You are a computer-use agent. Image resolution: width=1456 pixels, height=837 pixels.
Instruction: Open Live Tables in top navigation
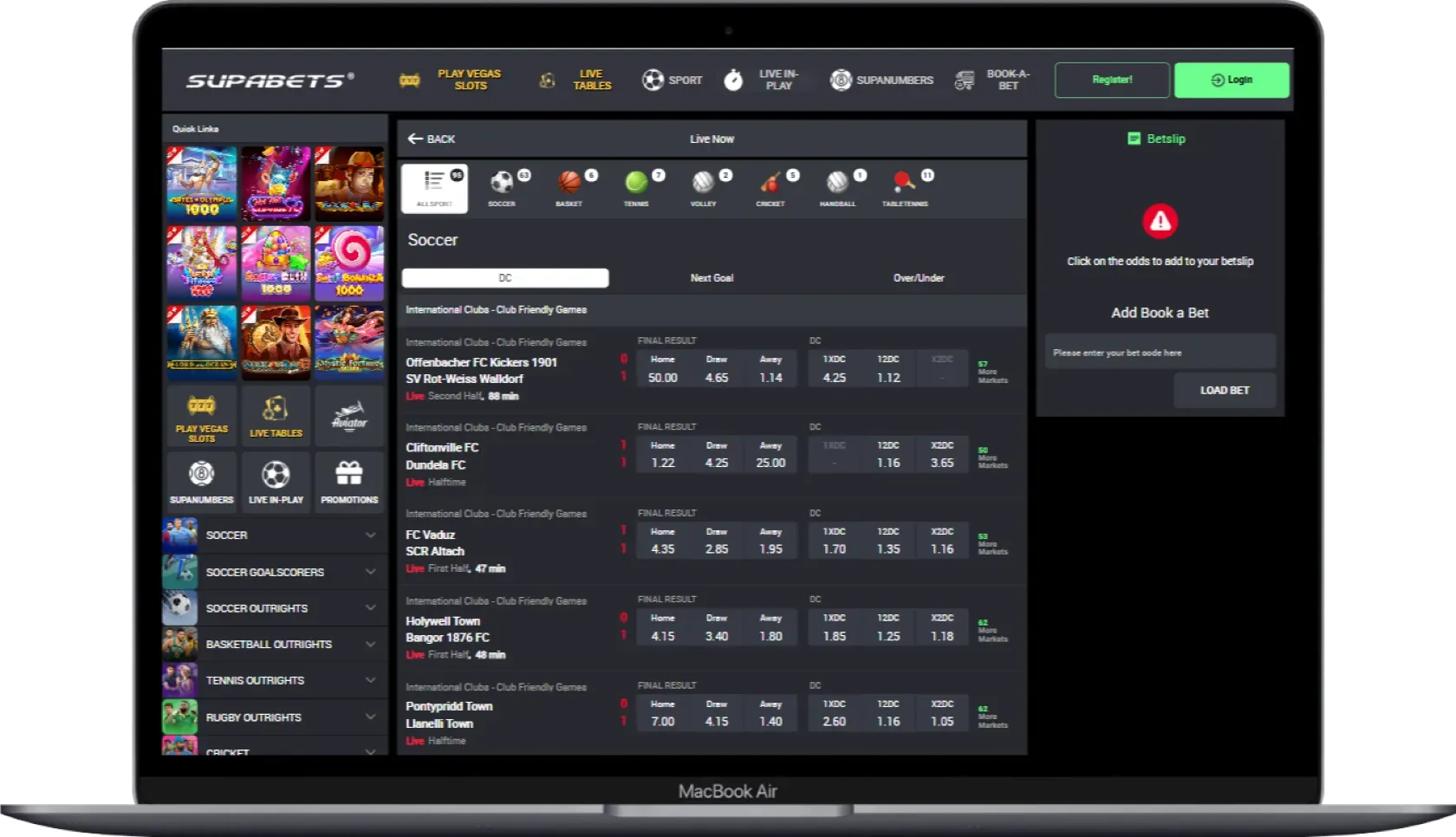pos(576,80)
